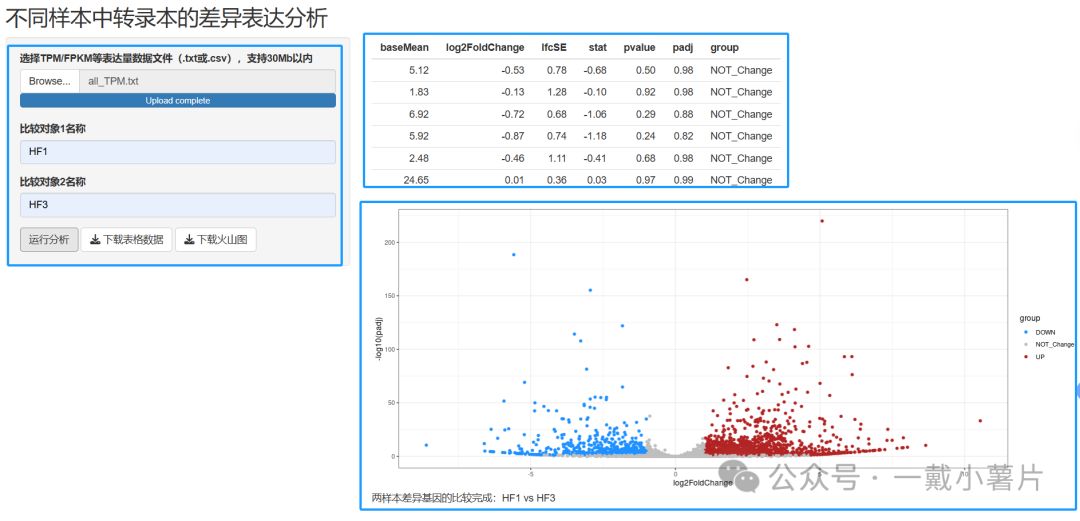Click the HF1 comparison object 1 field

(178, 152)
